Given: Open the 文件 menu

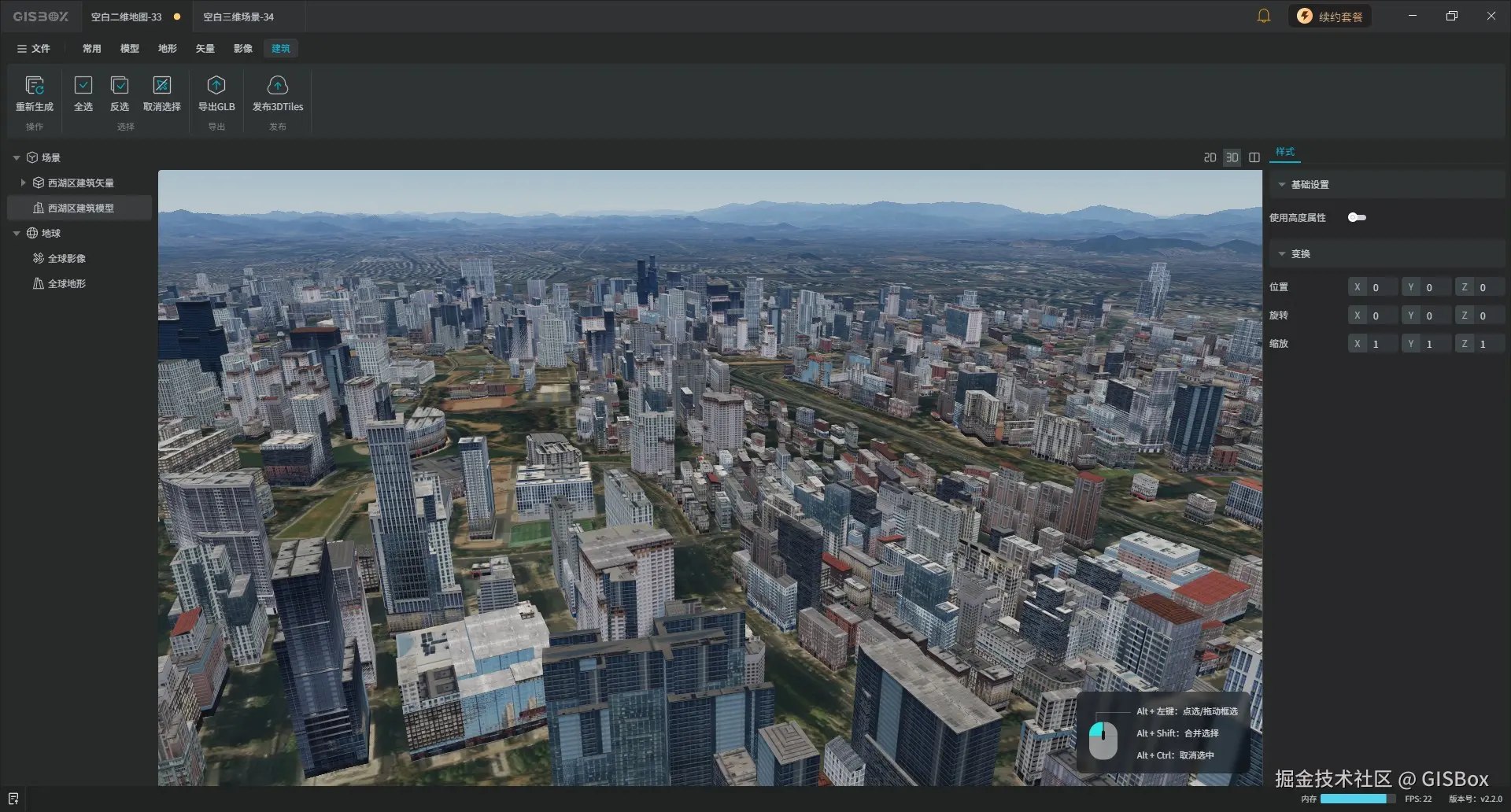Looking at the screenshot, I should tap(33, 48).
